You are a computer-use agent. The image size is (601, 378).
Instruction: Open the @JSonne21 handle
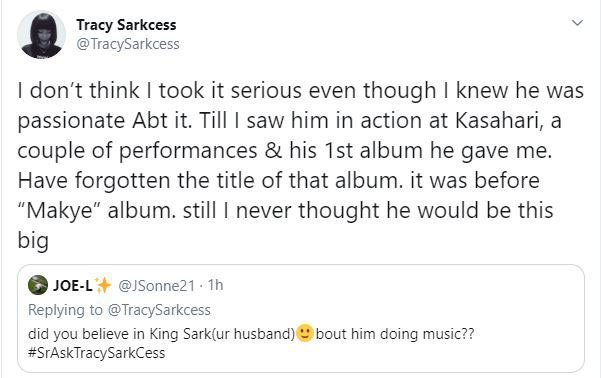[156, 285]
